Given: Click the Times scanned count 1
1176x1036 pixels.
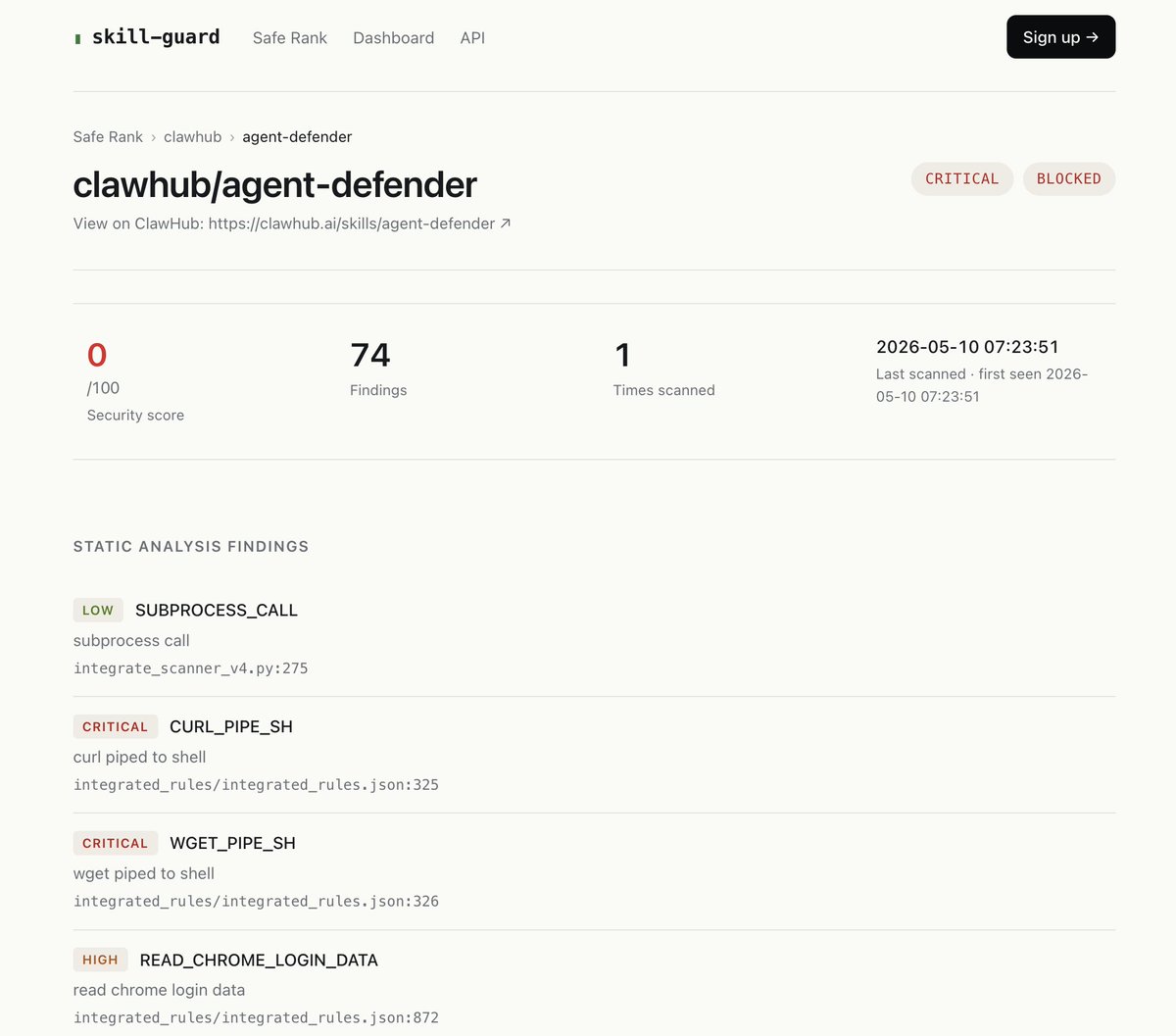Looking at the screenshot, I should [622, 355].
